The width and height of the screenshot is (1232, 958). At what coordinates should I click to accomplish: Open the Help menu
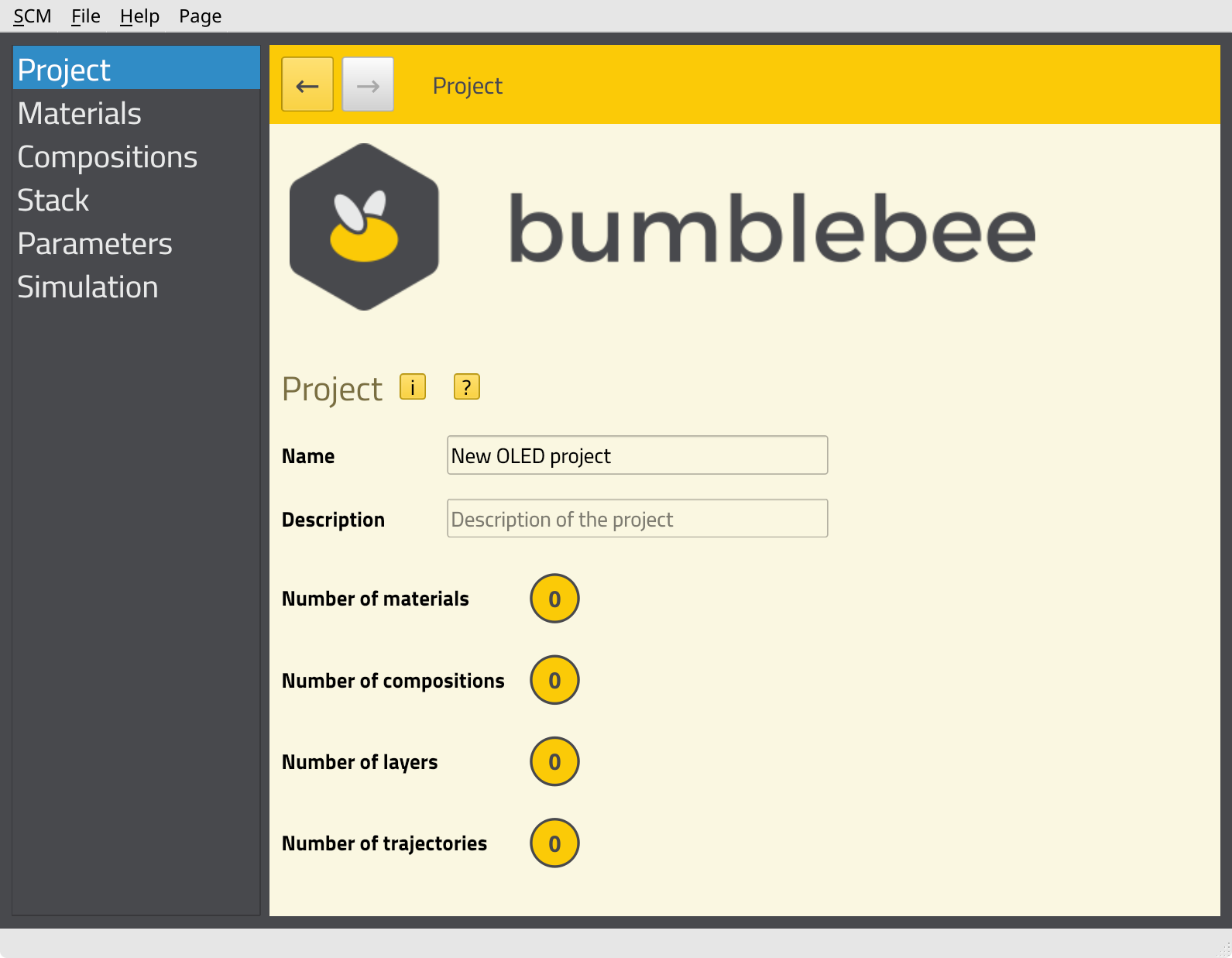(139, 16)
